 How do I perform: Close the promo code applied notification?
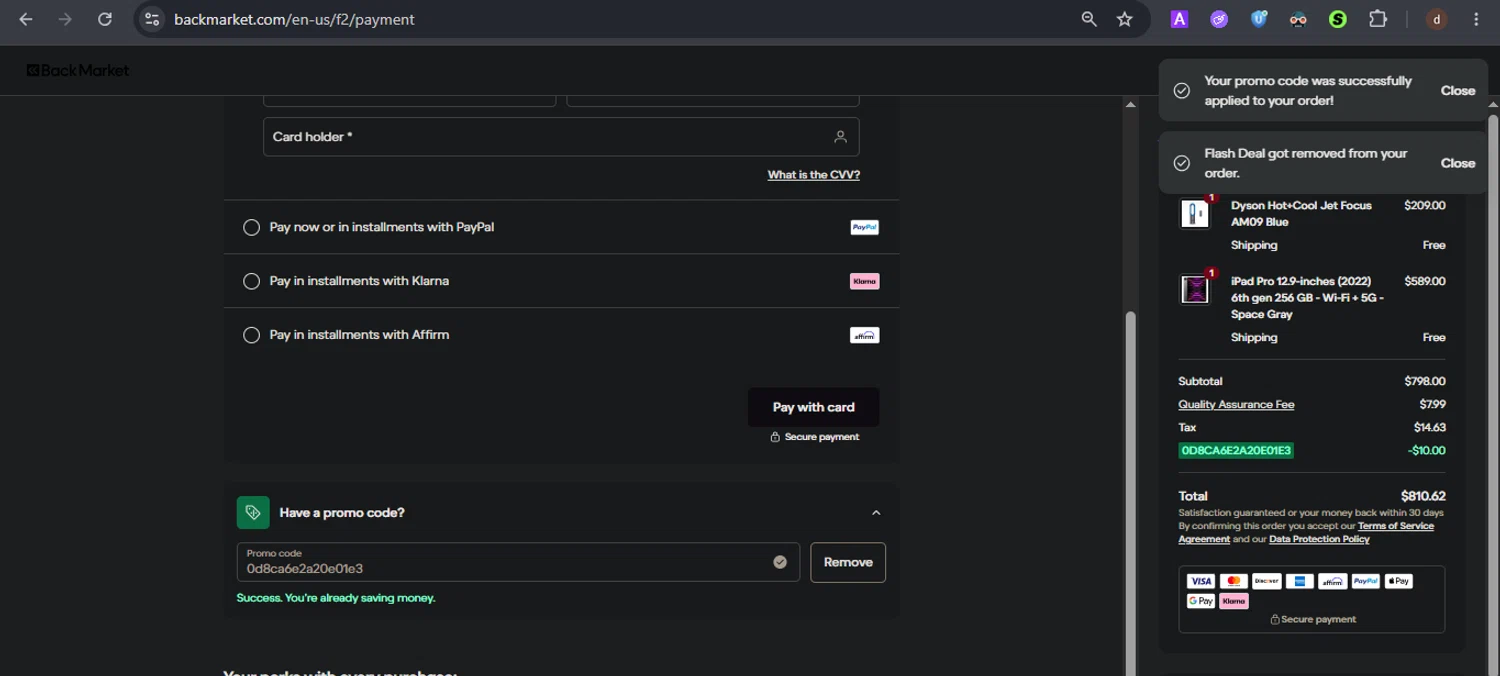(1457, 91)
